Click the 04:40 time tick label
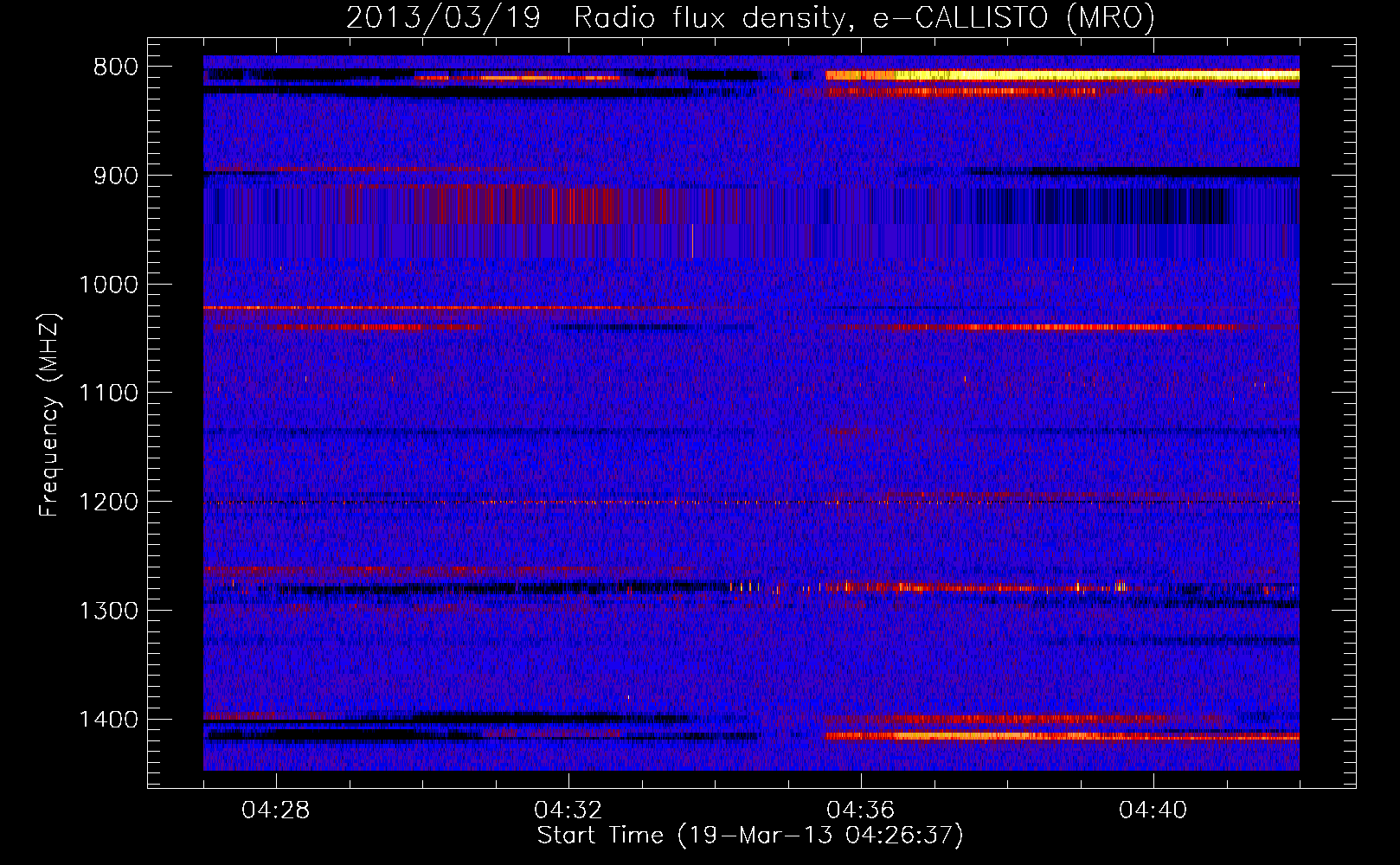 (x=1153, y=811)
